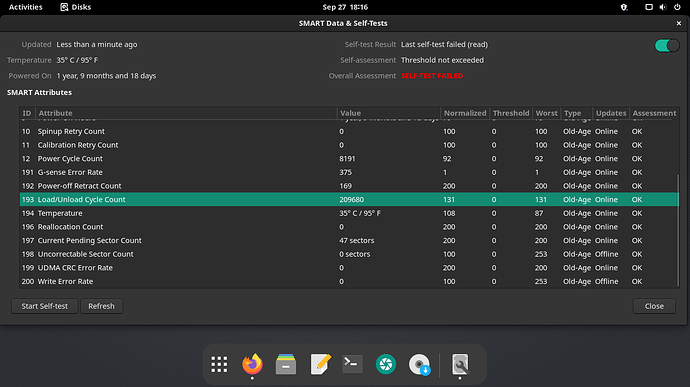Screen dimensions: 690x387
Task: Open the Activities overview
Action: coord(26,7)
